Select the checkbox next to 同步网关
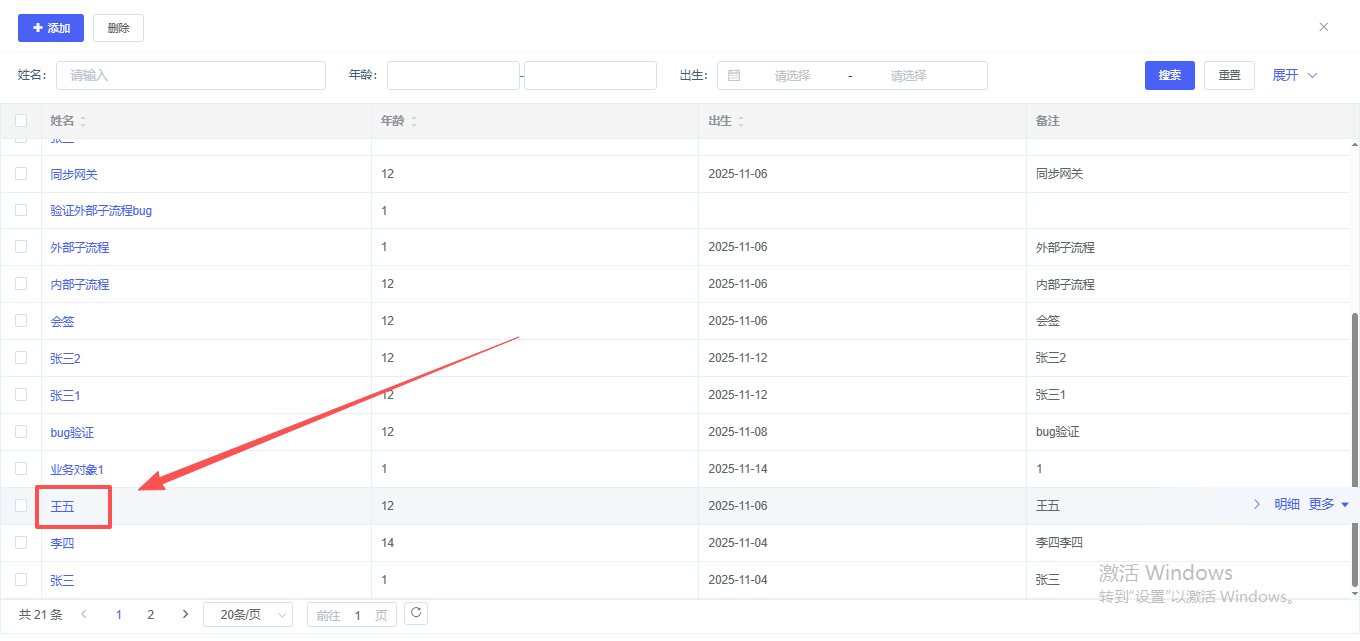 [21, 174]
